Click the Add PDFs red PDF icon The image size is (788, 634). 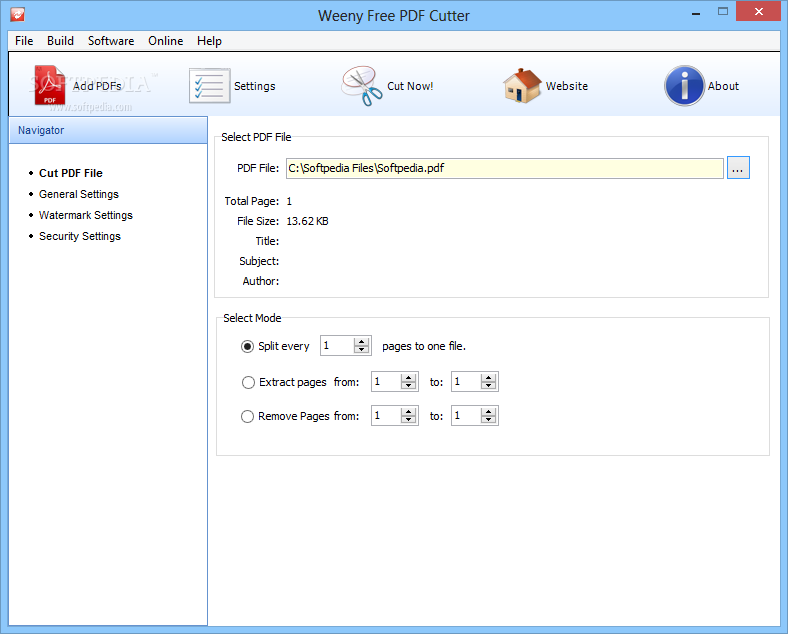tap(49, 85)
